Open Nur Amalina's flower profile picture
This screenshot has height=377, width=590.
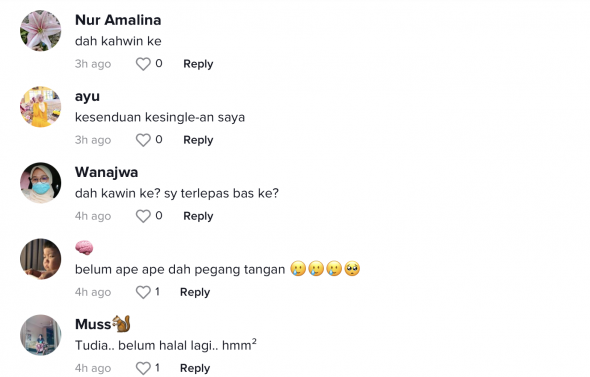click(x=41, y=30)
